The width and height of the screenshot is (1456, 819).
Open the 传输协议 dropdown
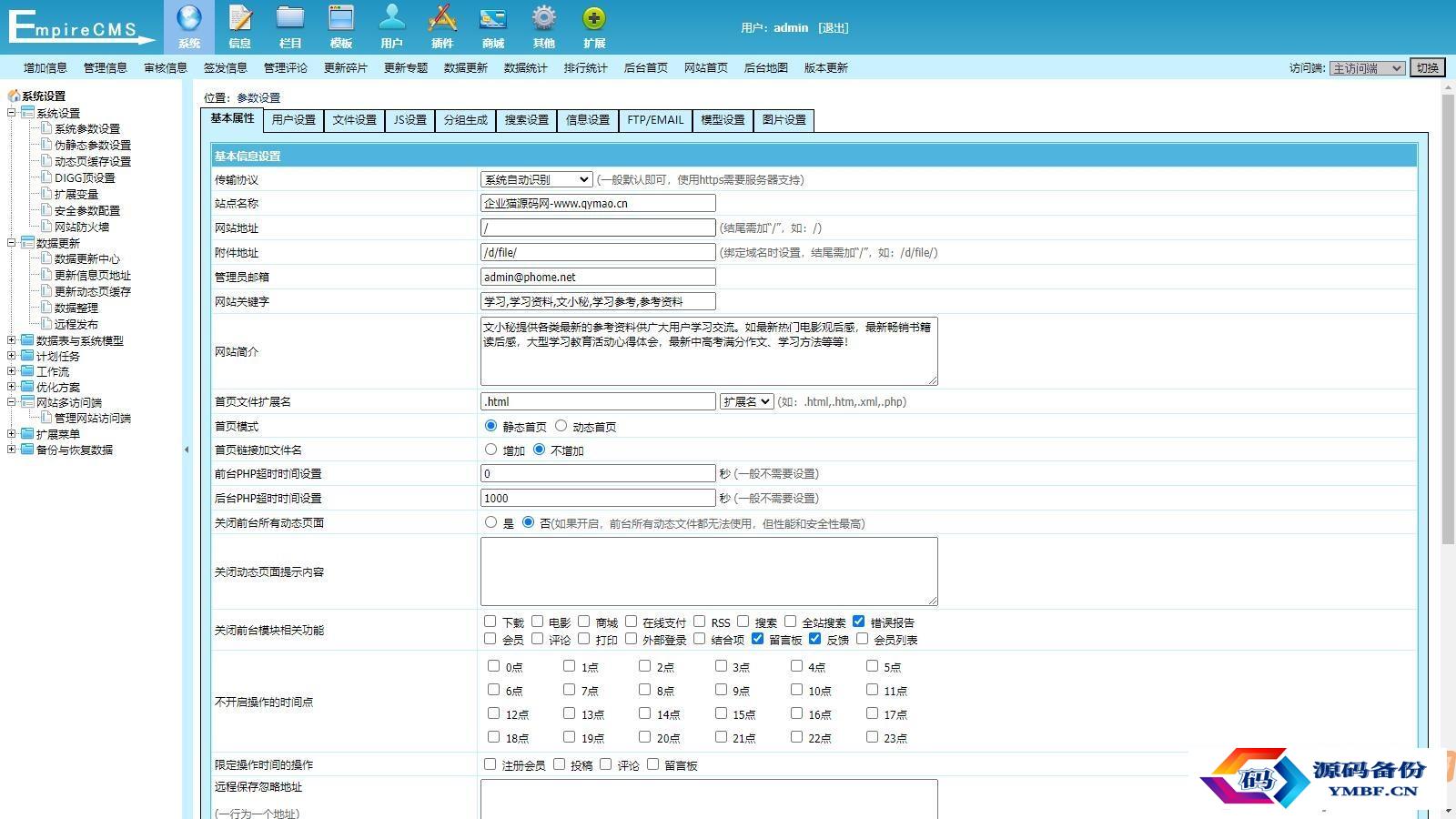click(x=537, y=179)
